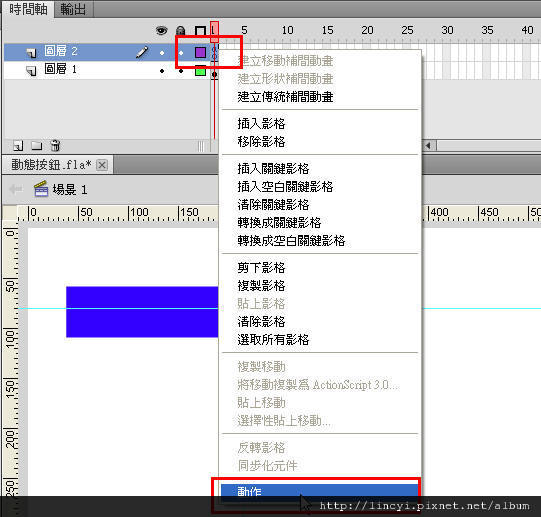Choose 清除影格 from context menu
The image size is (541, 517).
point(261,322)
